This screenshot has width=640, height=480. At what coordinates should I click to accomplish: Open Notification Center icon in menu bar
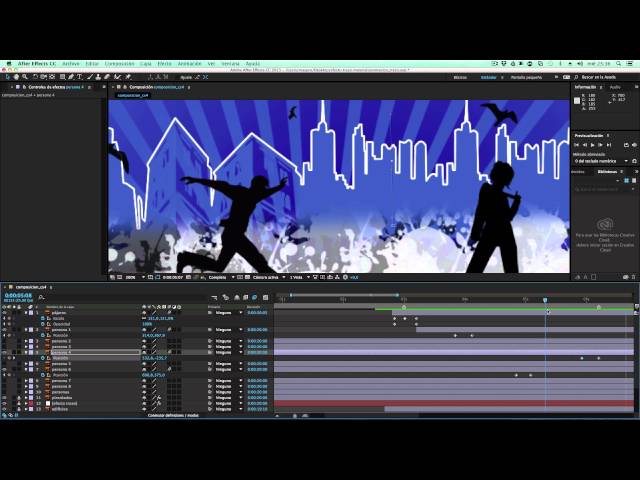[x=631, y=64]
